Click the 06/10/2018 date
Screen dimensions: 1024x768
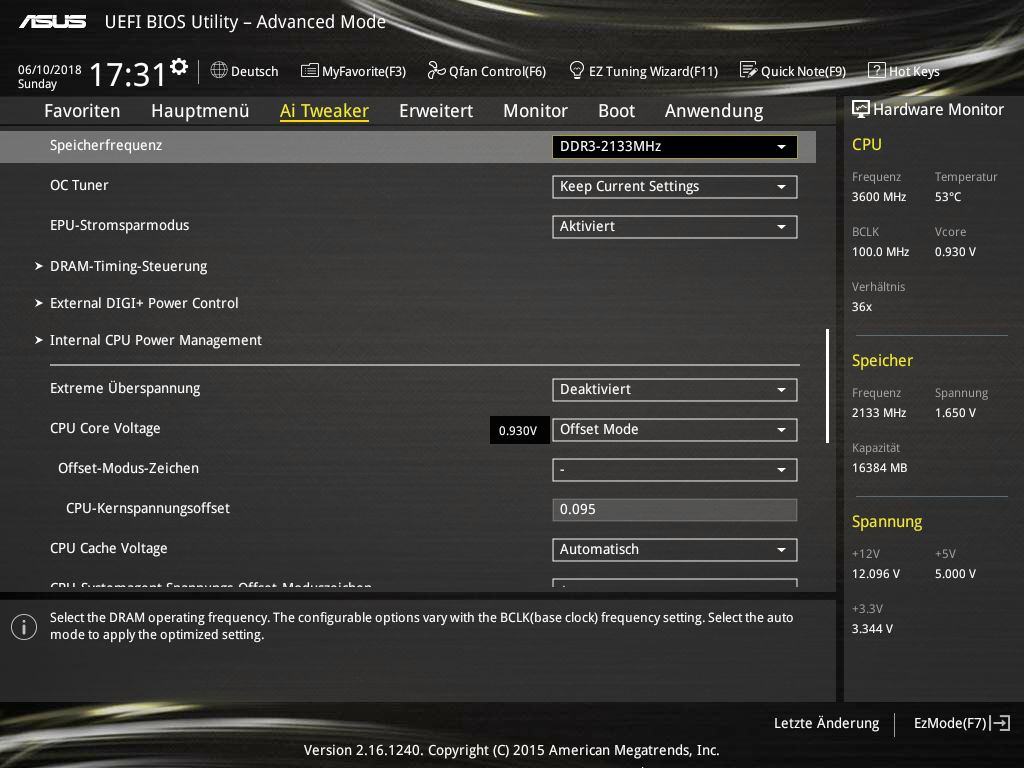tap(50, 69)
